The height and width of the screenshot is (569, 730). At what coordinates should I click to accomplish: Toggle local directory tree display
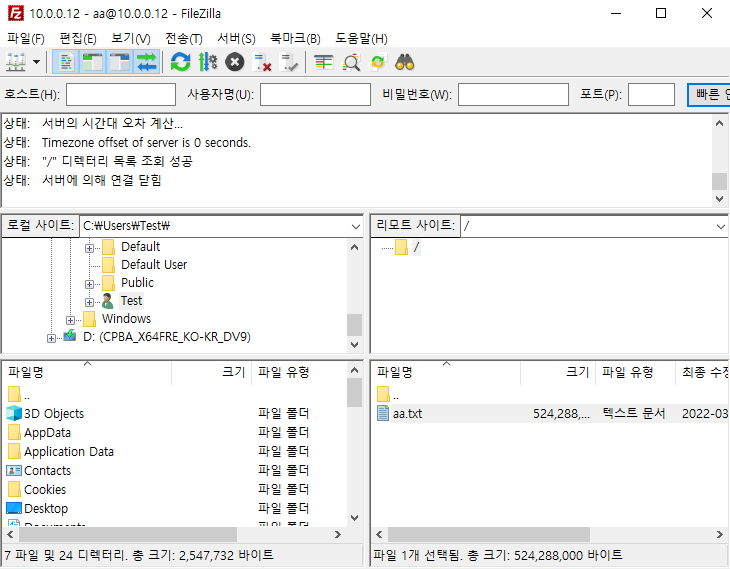(92, 62)
